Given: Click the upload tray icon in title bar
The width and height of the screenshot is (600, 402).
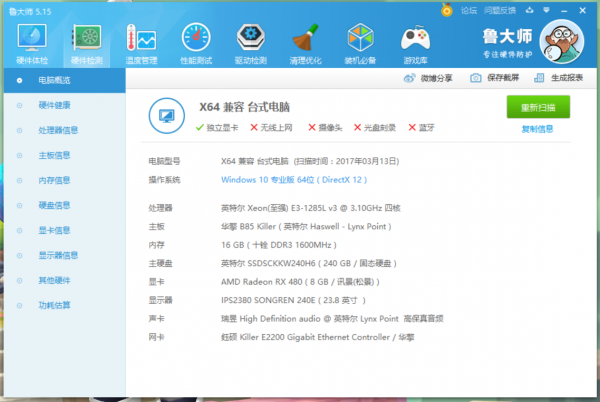Looking at the screenshot, I should pos(530,10).
